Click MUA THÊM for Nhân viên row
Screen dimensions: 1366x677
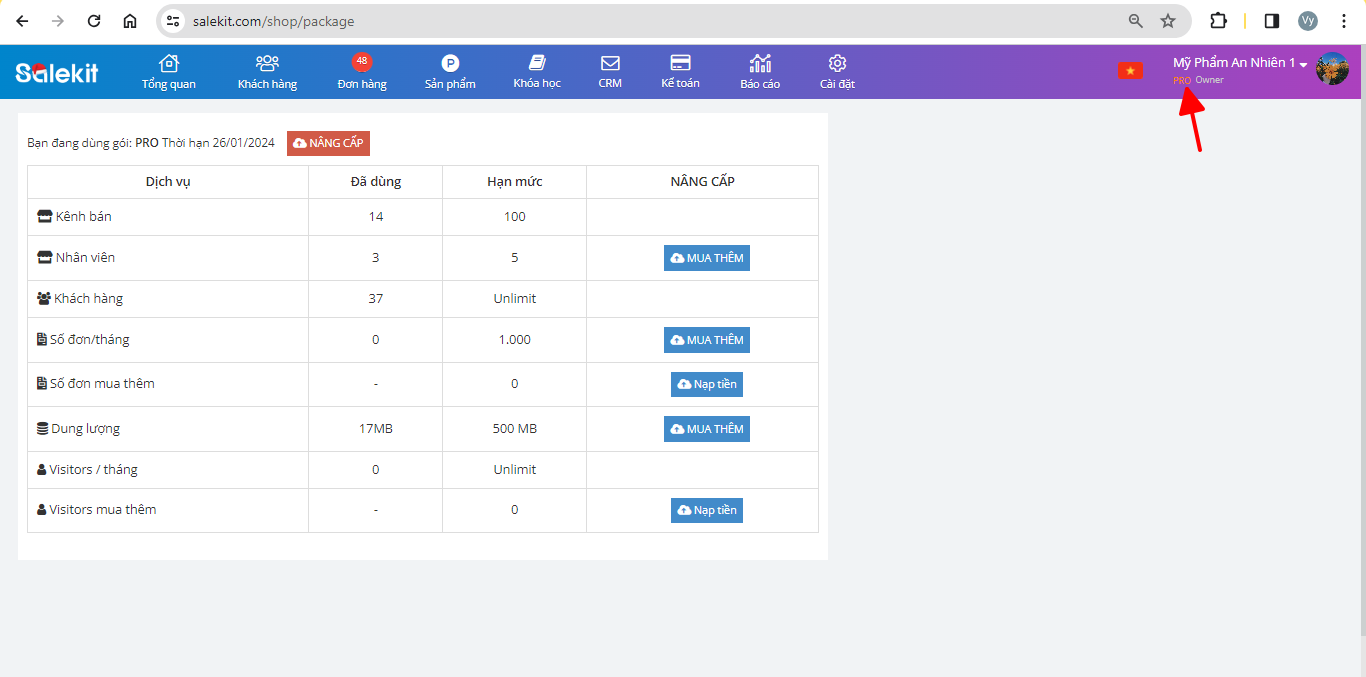pos(706,258)
